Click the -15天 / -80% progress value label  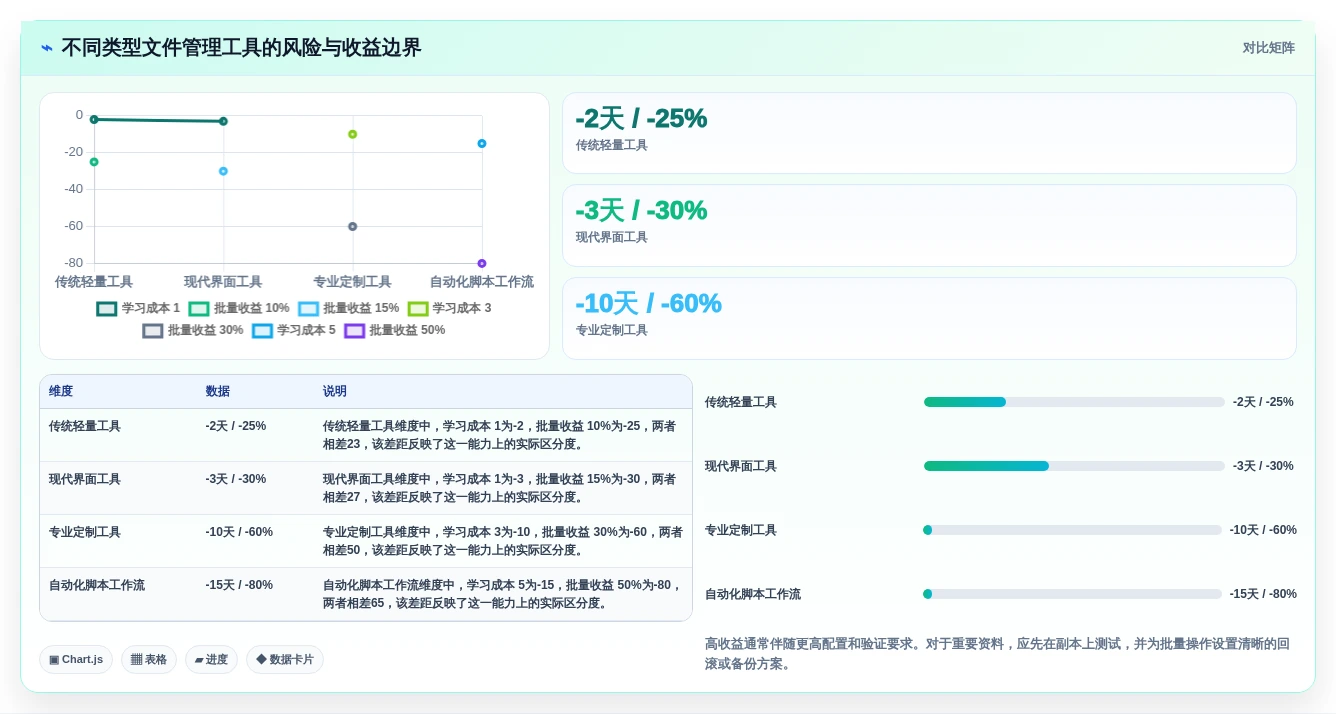tap(1263, 594)
